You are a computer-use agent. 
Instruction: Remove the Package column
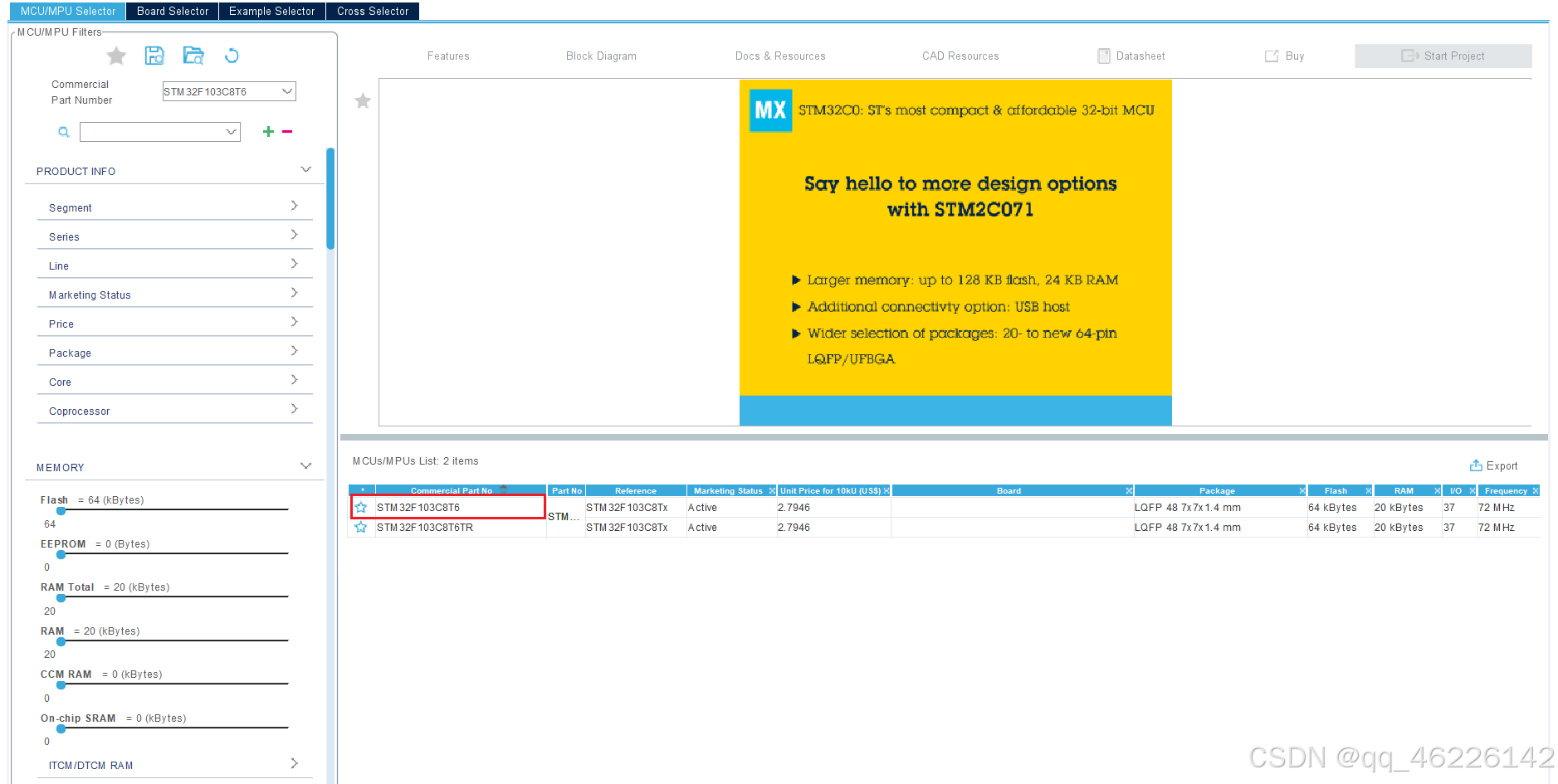click(x=1302, y=491)
